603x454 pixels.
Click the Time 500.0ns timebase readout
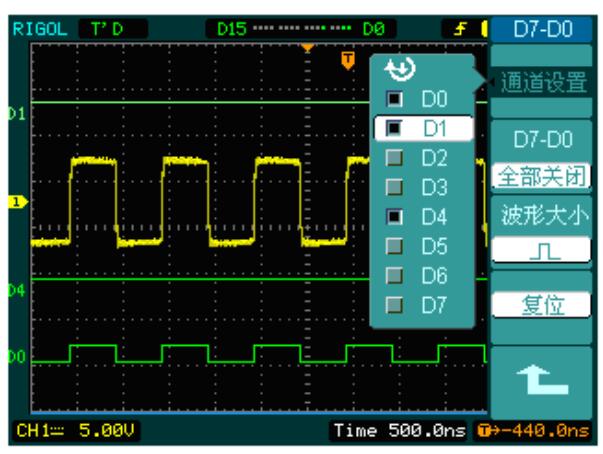[x=411, y=431]
